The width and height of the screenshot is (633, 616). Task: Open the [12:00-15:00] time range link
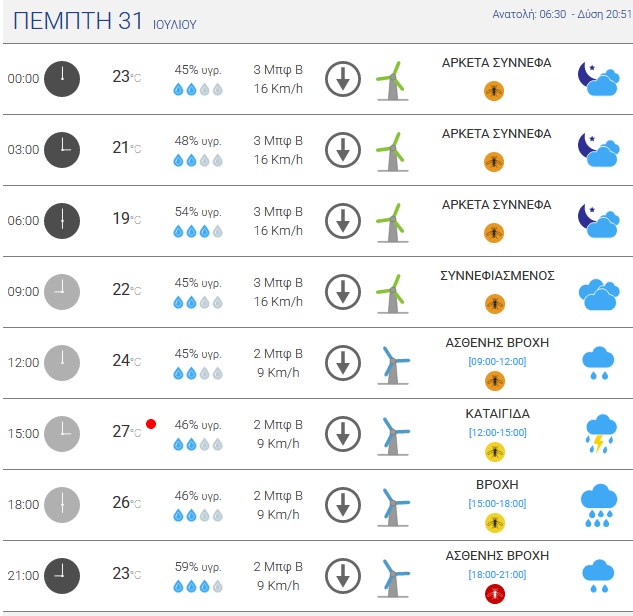tap(497, 432)
